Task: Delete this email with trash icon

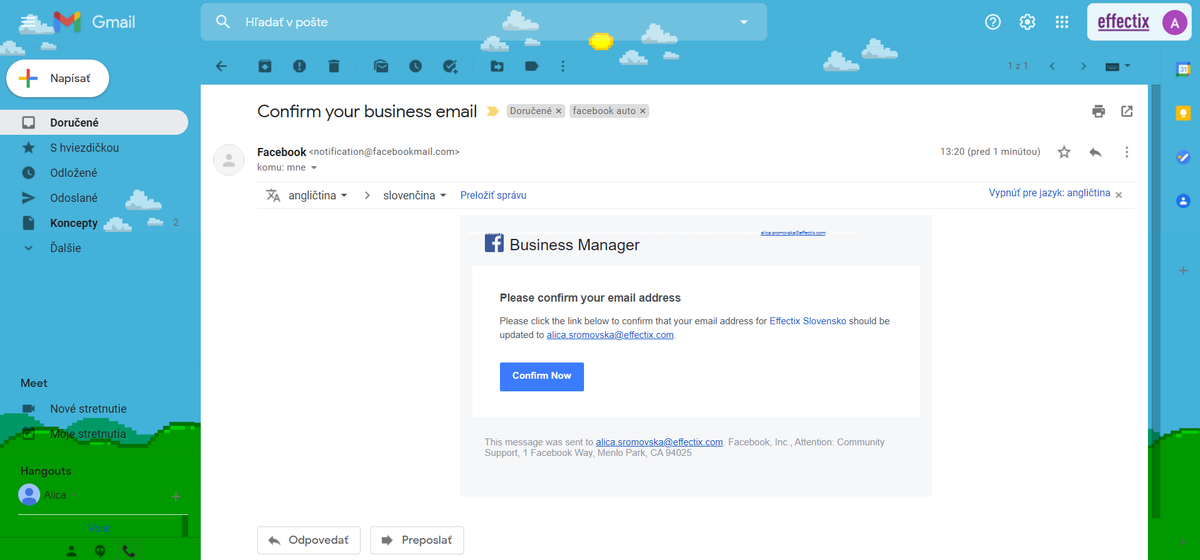Action: pyautogui.click(x=334, y=66)
